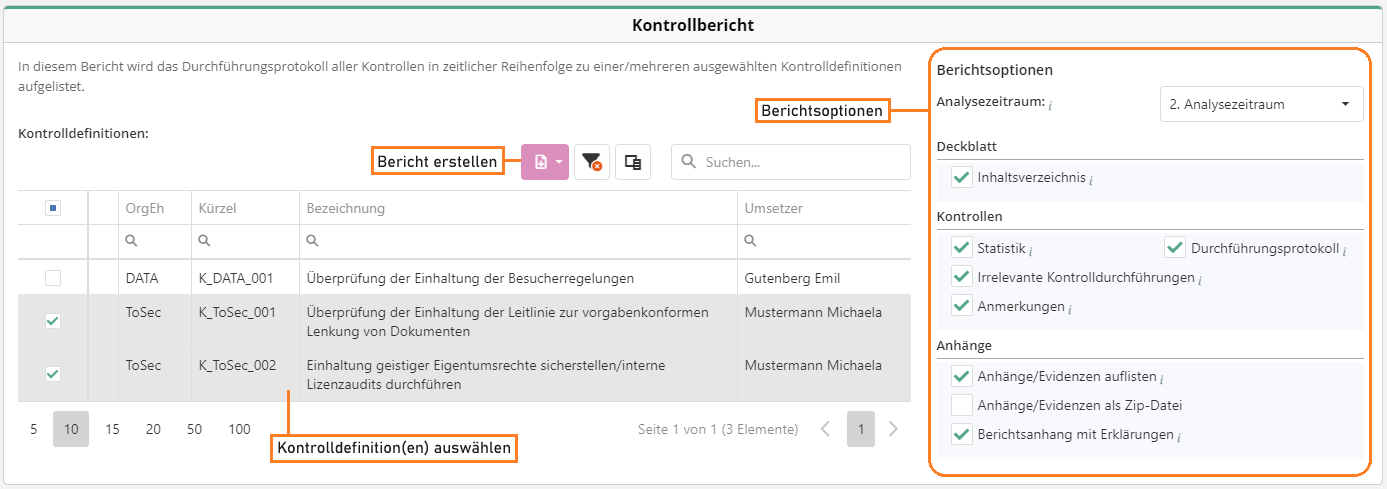Viewport: 1387px width, 489px height.
Task: Sort by the Kürzel column header
Action: (x=216, y=208)
